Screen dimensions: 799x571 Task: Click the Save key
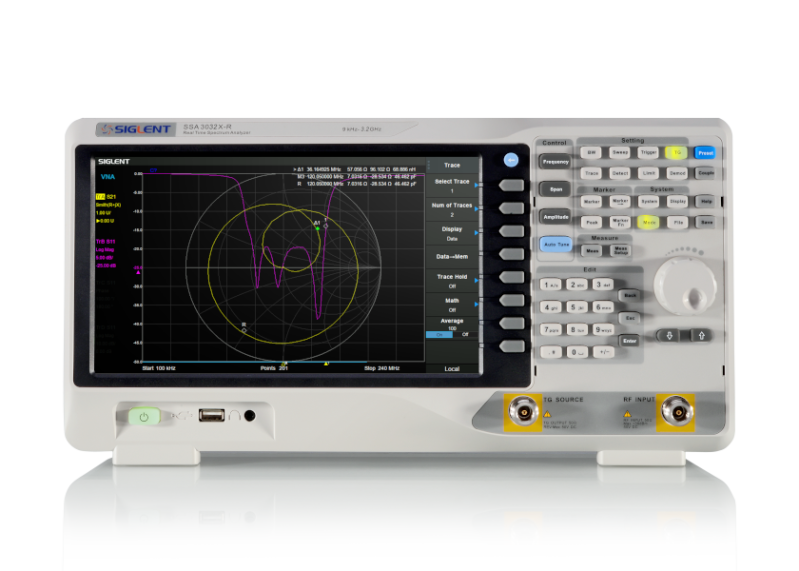pyautogui.click(x=706, y=222)
